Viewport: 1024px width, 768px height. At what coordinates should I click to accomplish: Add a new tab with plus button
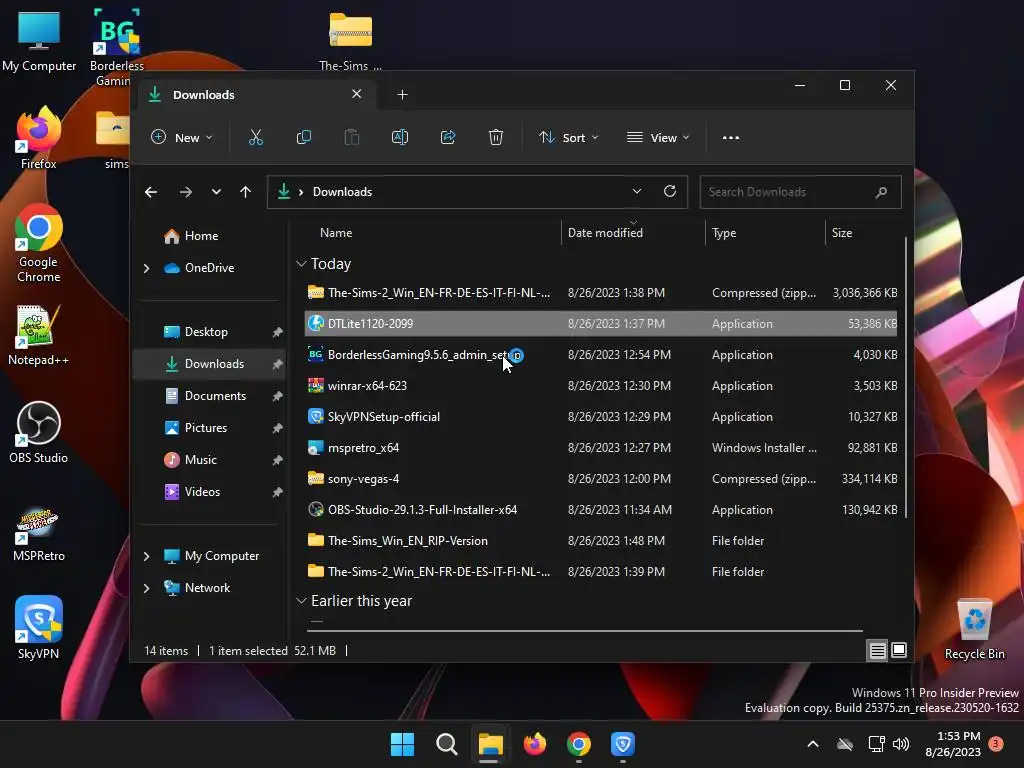402,95
